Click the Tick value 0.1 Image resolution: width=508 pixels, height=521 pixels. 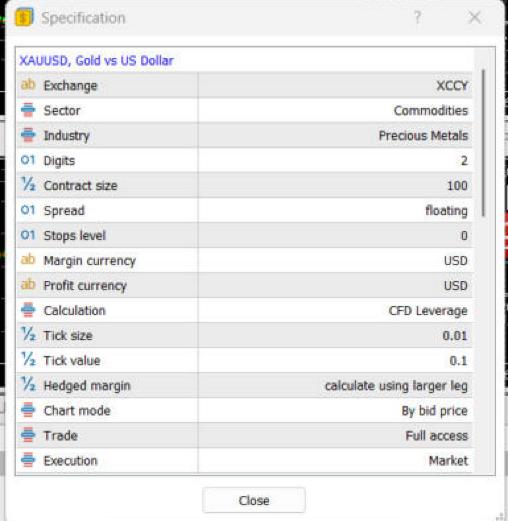coord(458,361)
